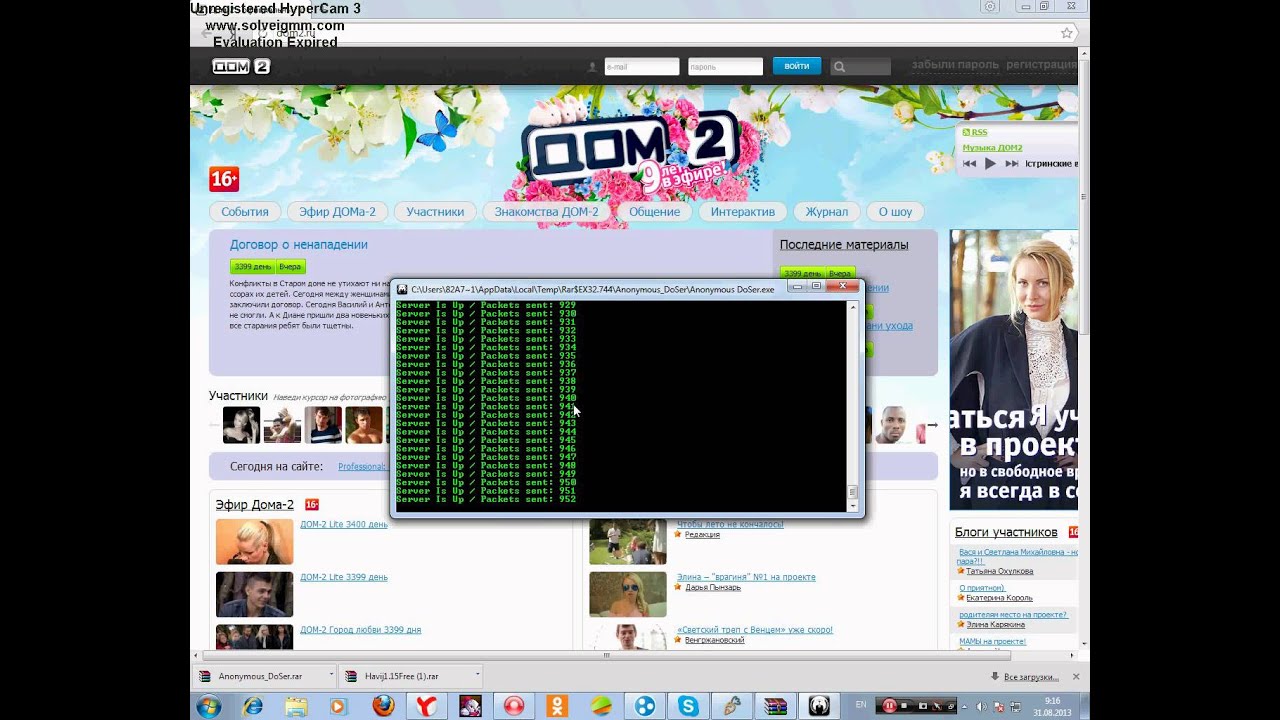Click the HyperCam red pause tray icon
The image size is (1280, 720).
889,706
